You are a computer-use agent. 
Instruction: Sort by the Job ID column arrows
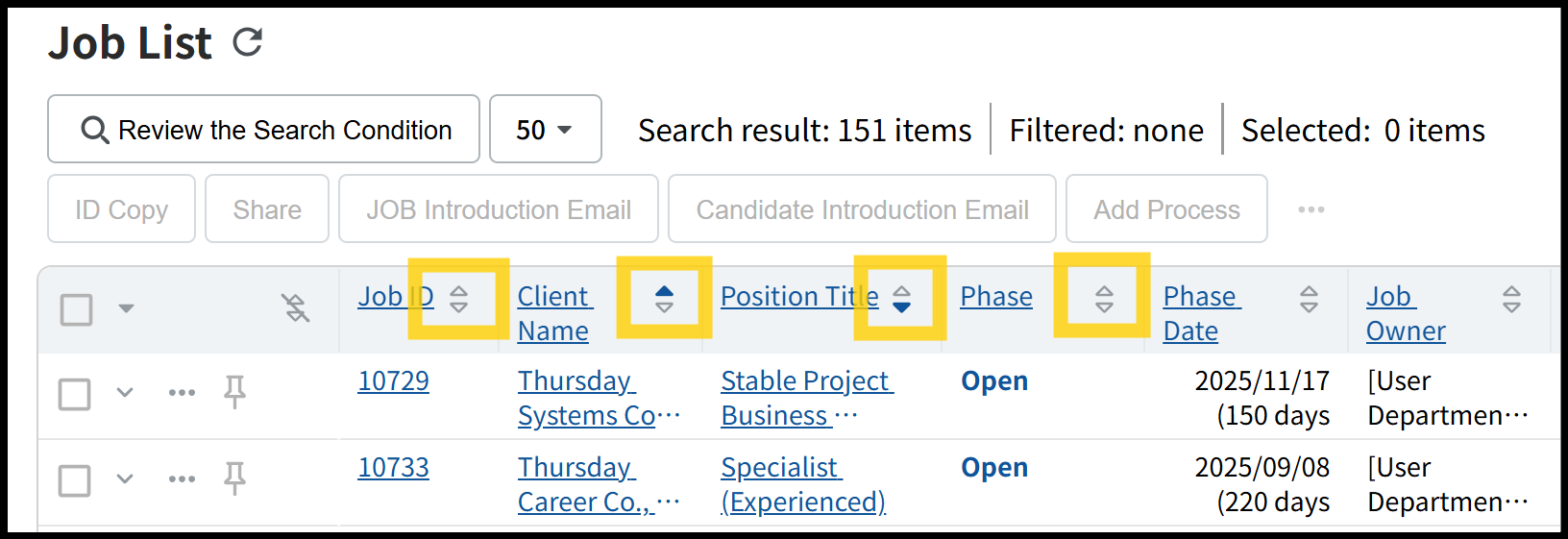(x=459, y=299)
